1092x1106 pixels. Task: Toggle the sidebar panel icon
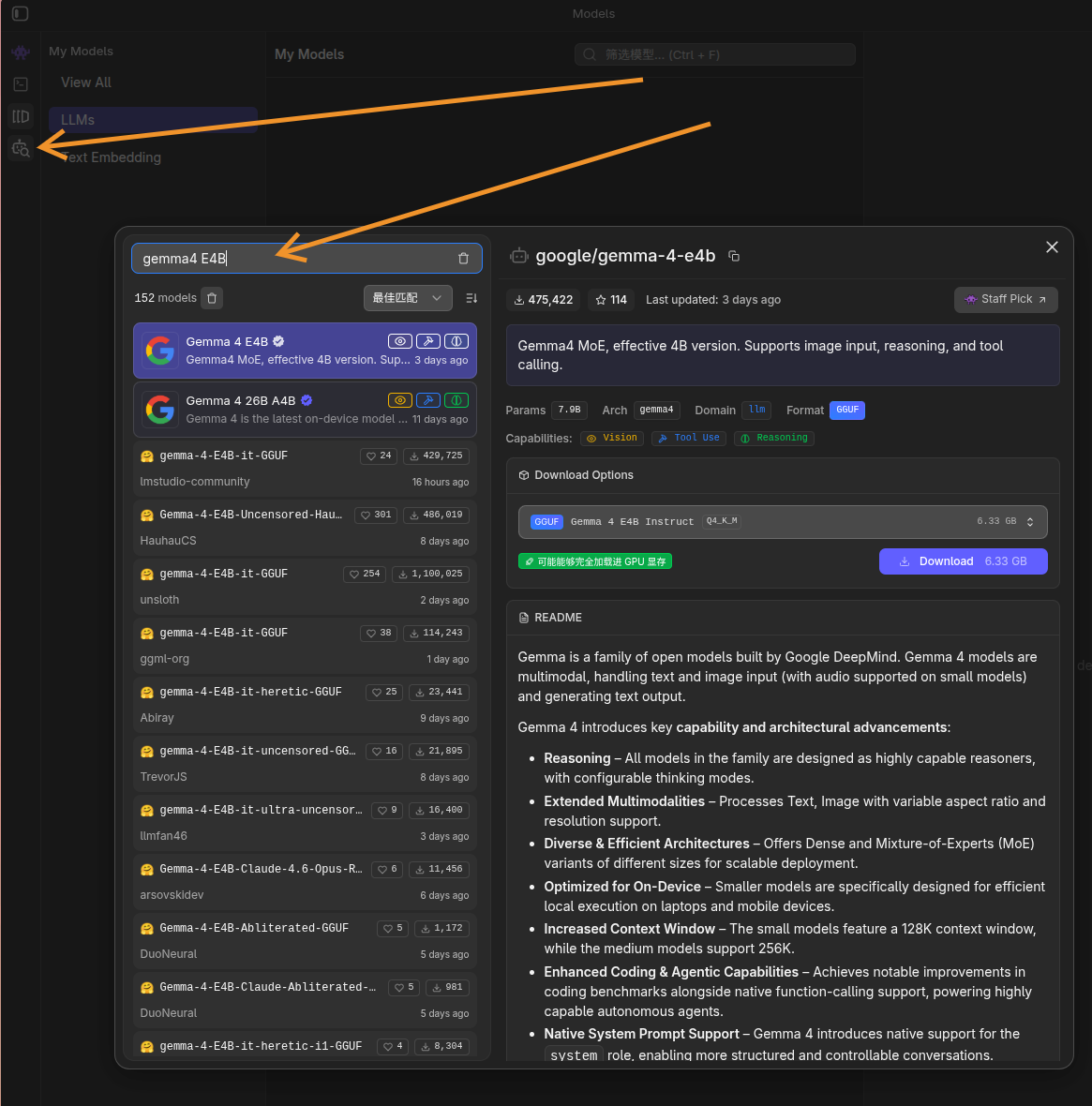point(20,13)
